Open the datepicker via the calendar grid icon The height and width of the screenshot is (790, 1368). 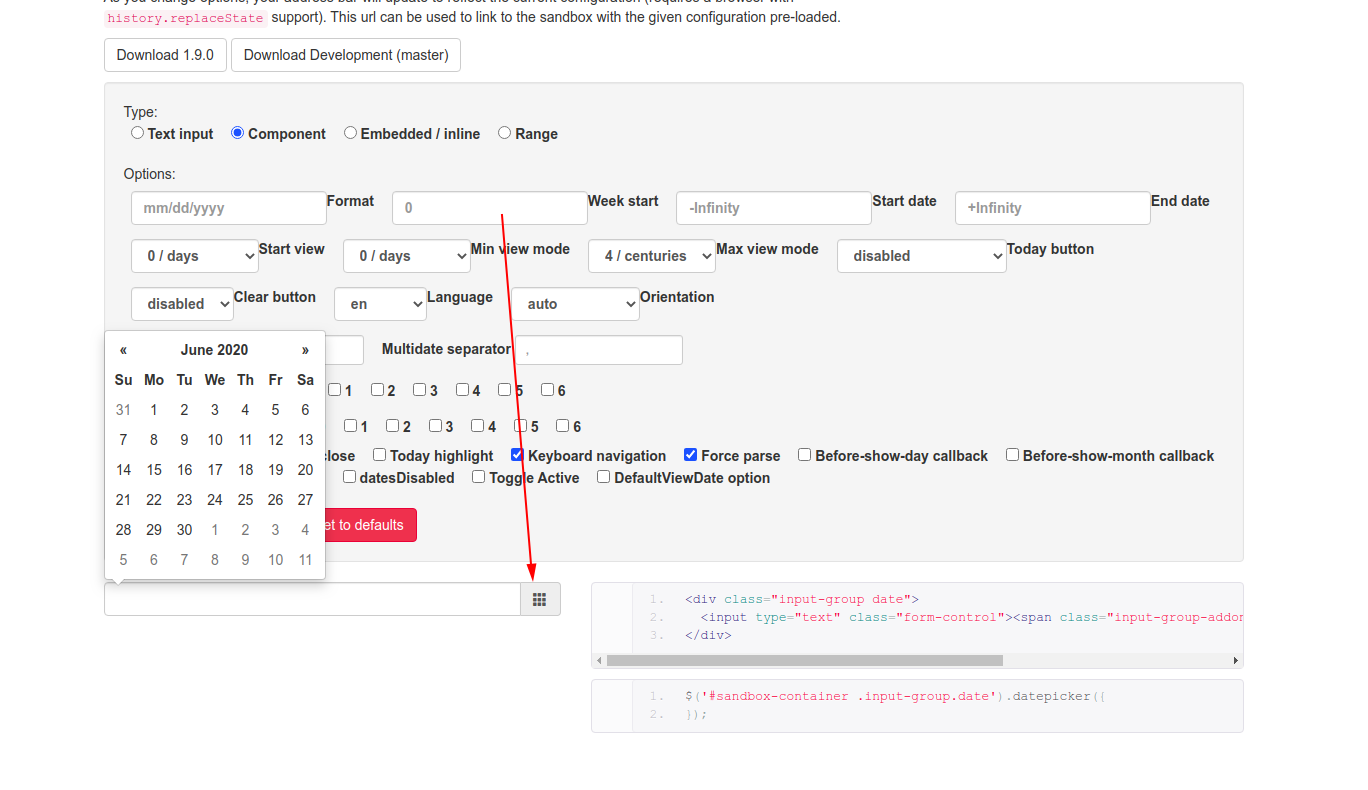click(539, 598)
